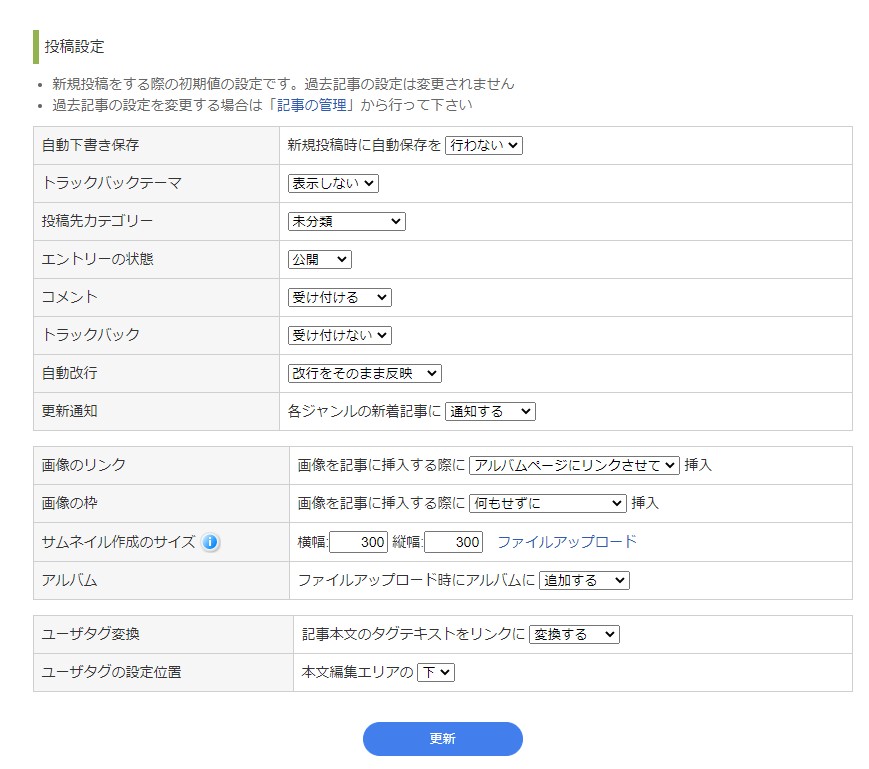Click the info icon beside サムネイル作成のサイズ
Viewport: 869px width, 769px height.
(210, 542)
